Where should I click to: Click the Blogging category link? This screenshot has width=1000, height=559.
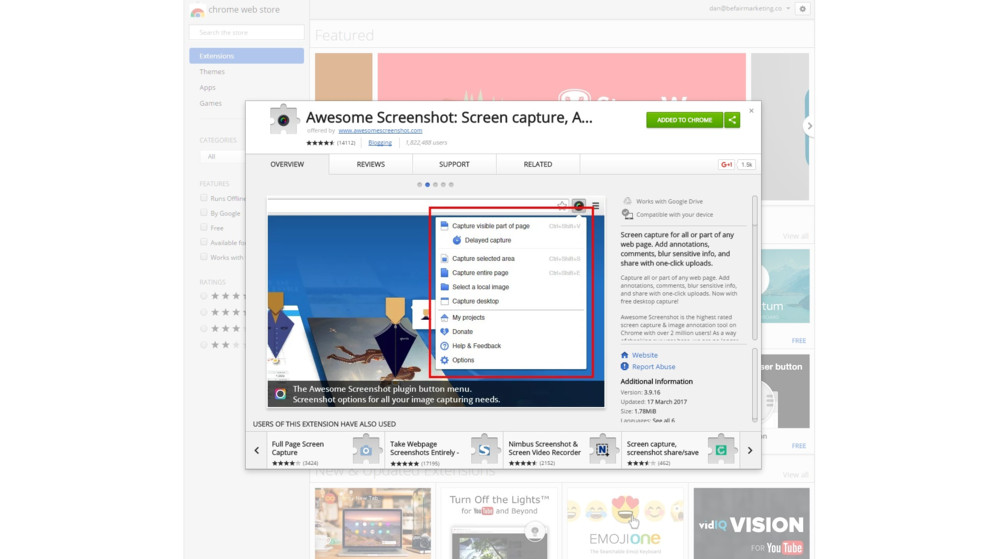(380, 143)
